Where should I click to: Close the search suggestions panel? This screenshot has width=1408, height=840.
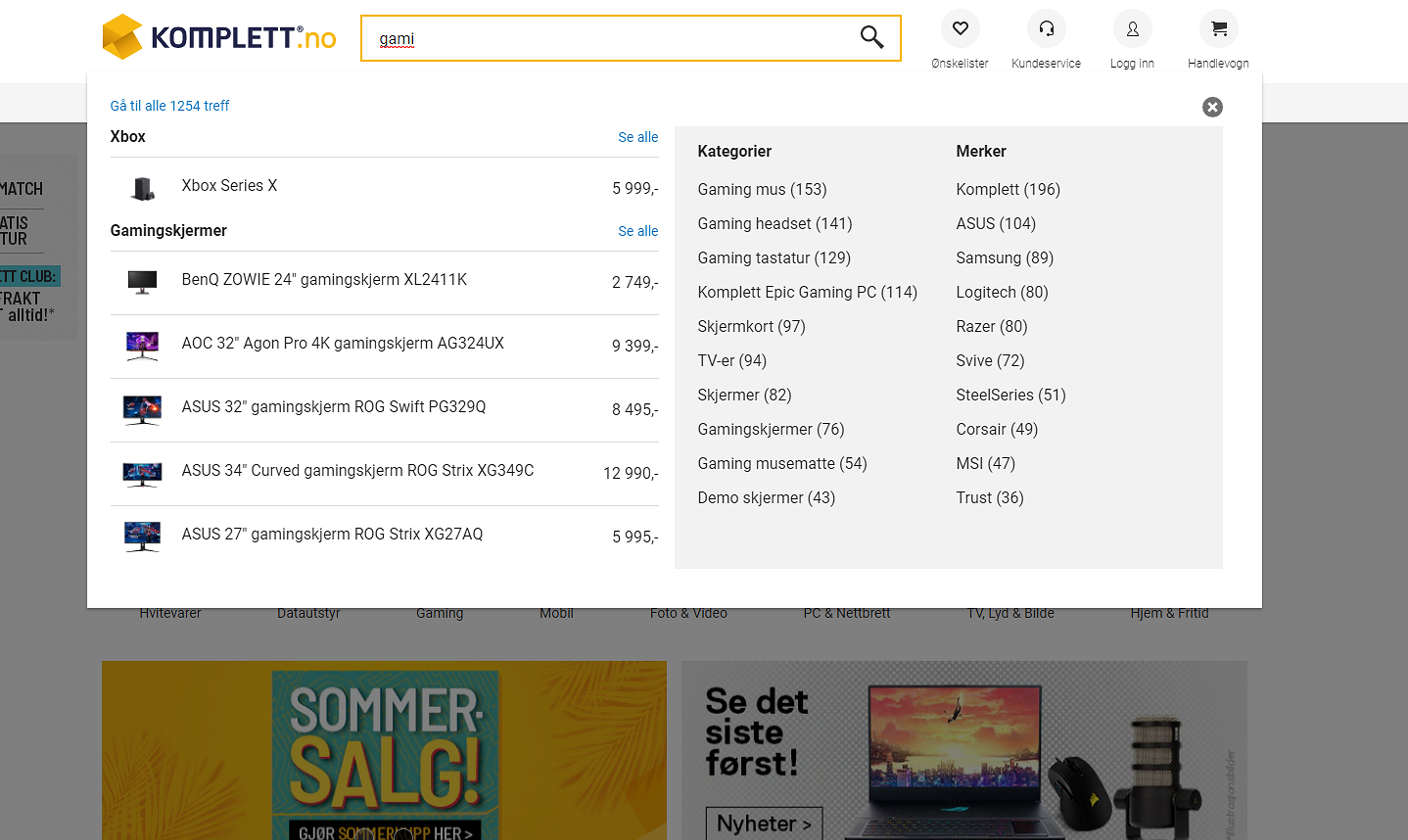(x=1212, y=107)
